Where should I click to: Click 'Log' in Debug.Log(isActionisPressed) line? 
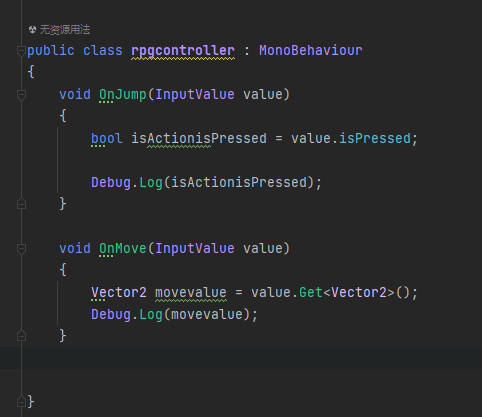(151, 183)
